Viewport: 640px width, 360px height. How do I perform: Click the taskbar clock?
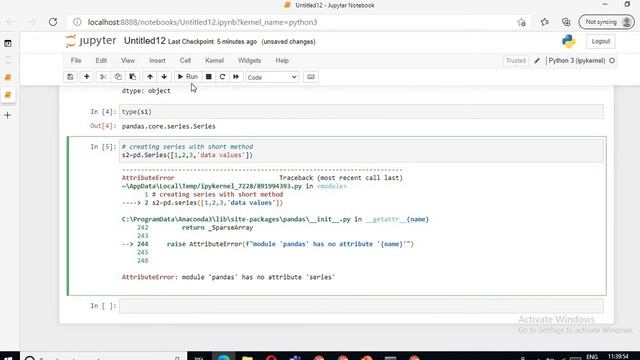click(x=618, y=357)
